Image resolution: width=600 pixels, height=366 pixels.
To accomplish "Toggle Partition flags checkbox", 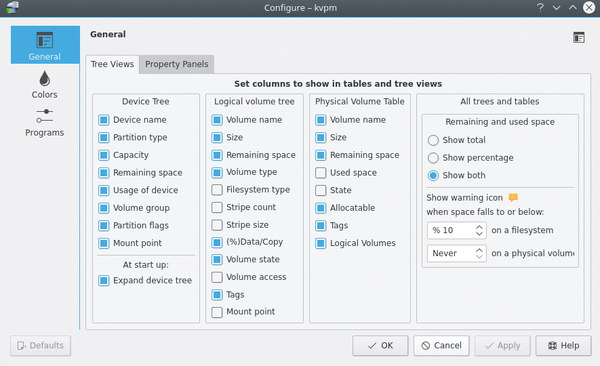I will point(104,225).
